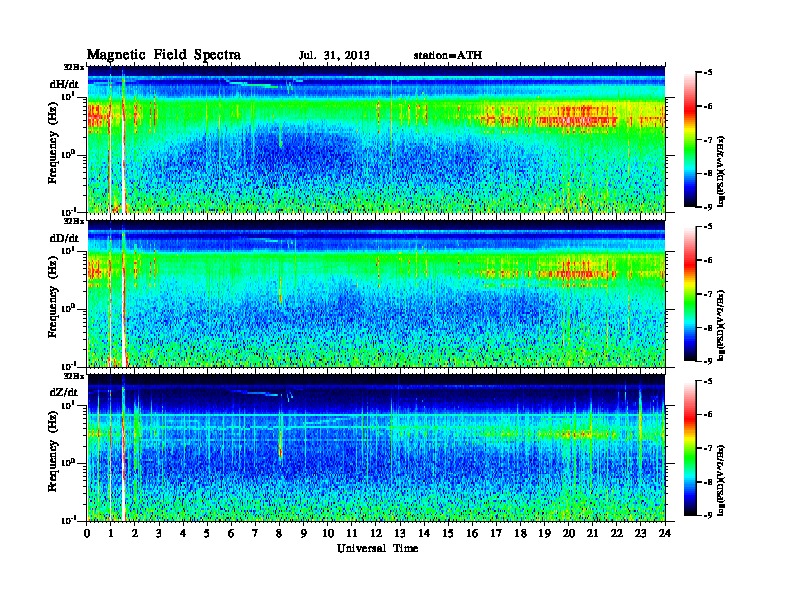
Task: Click hour '6' on the time axis
Action: point(231,533)
